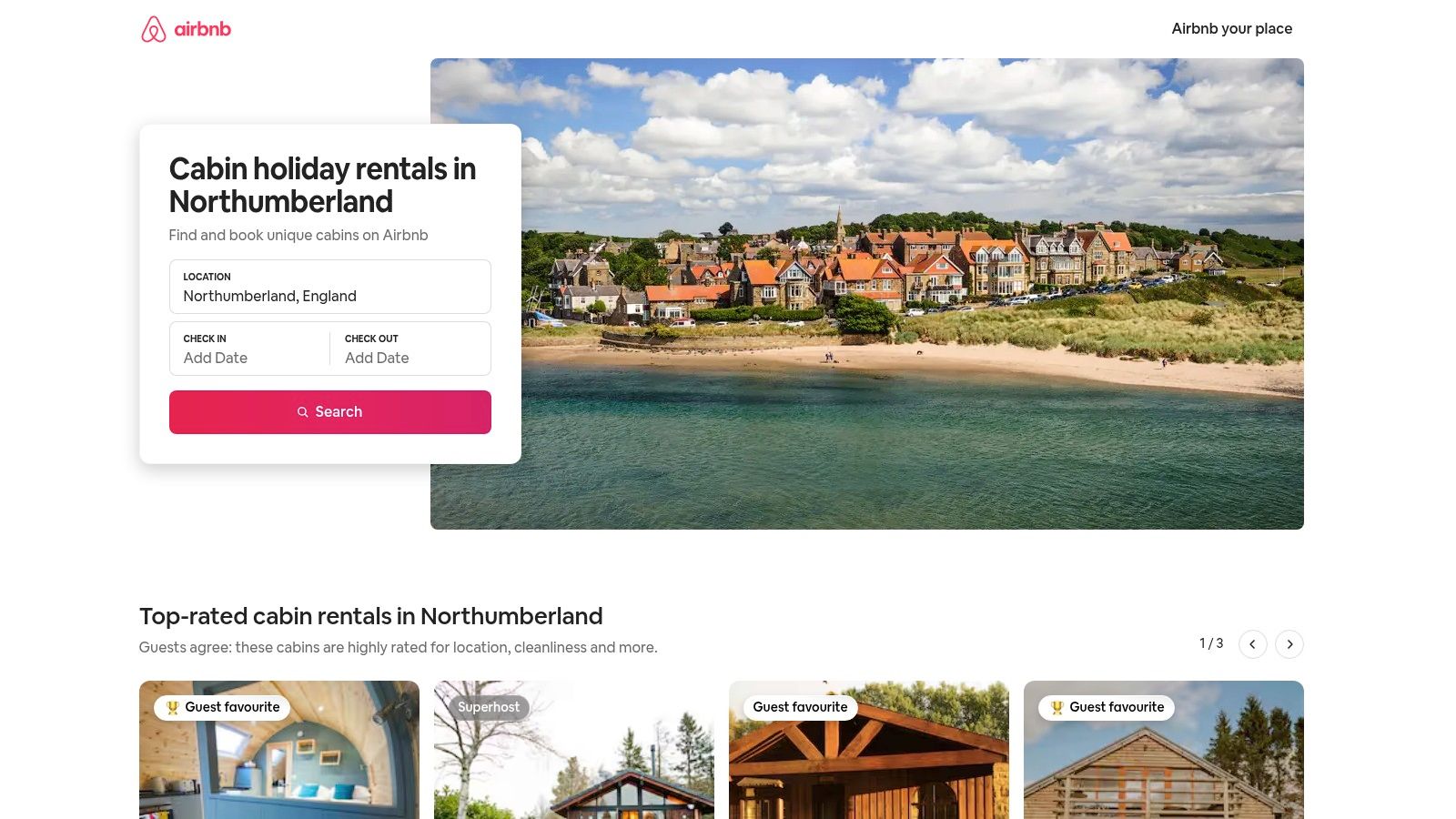Image resolution: width=1456 pixels, height=819 pixels.
Task: Click the airbnb wordmark text
Action: tap(203, 29)
